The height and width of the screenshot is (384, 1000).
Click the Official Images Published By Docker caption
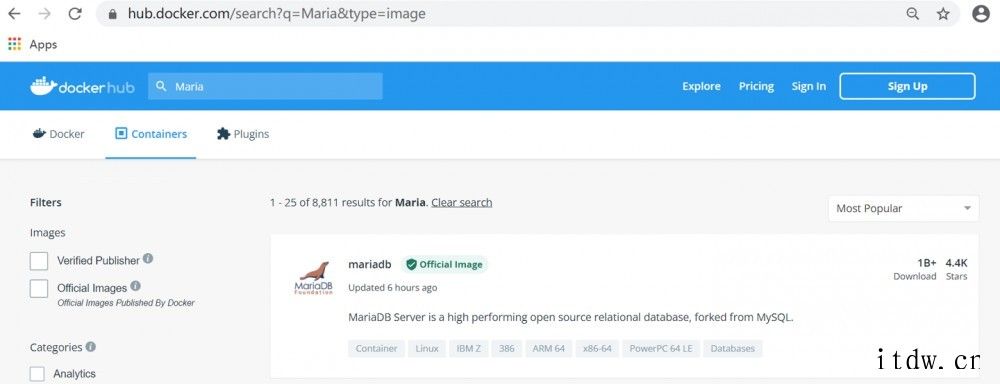click(126, 303)
